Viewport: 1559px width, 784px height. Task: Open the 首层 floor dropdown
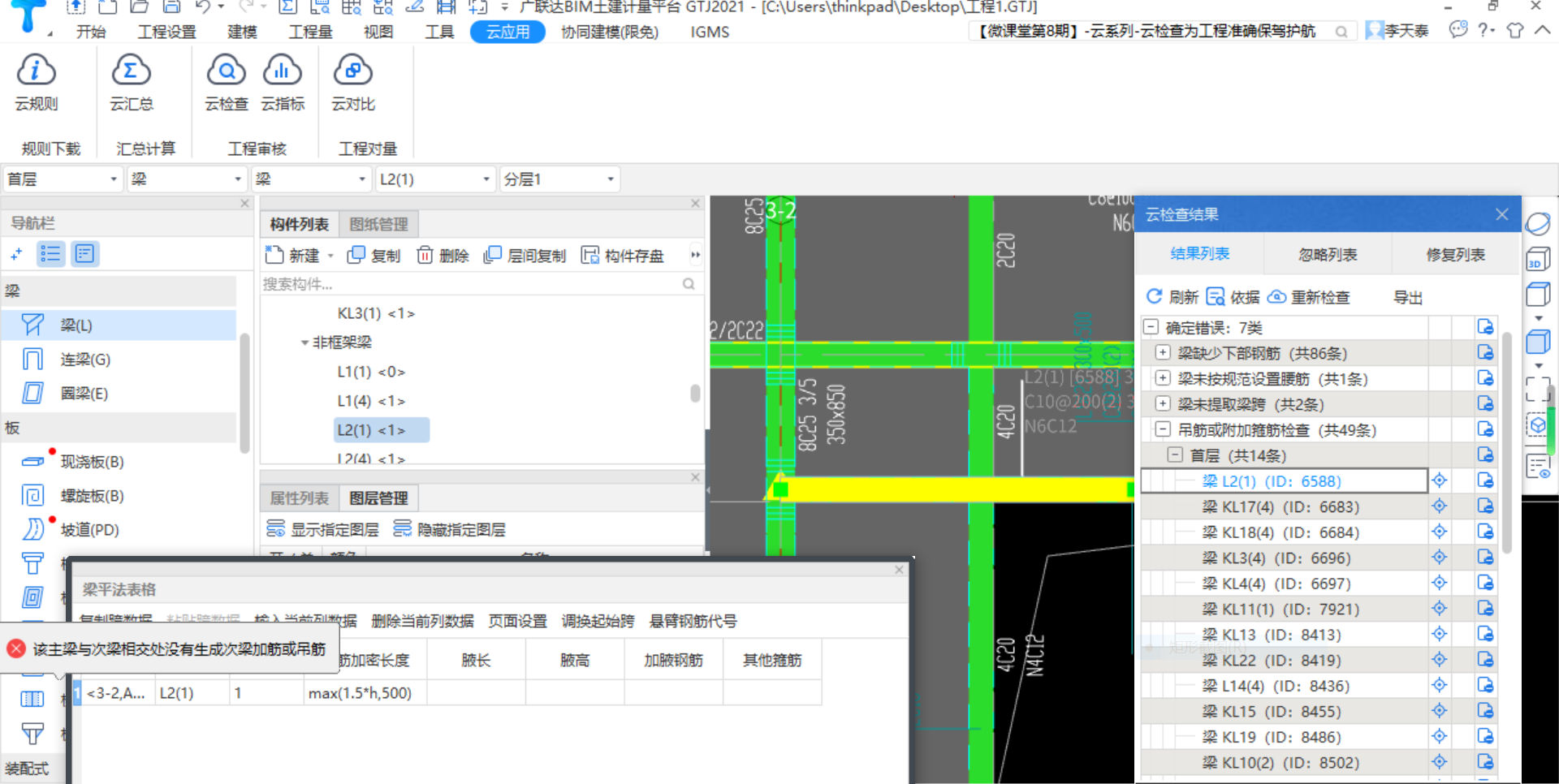coord(63,179)
